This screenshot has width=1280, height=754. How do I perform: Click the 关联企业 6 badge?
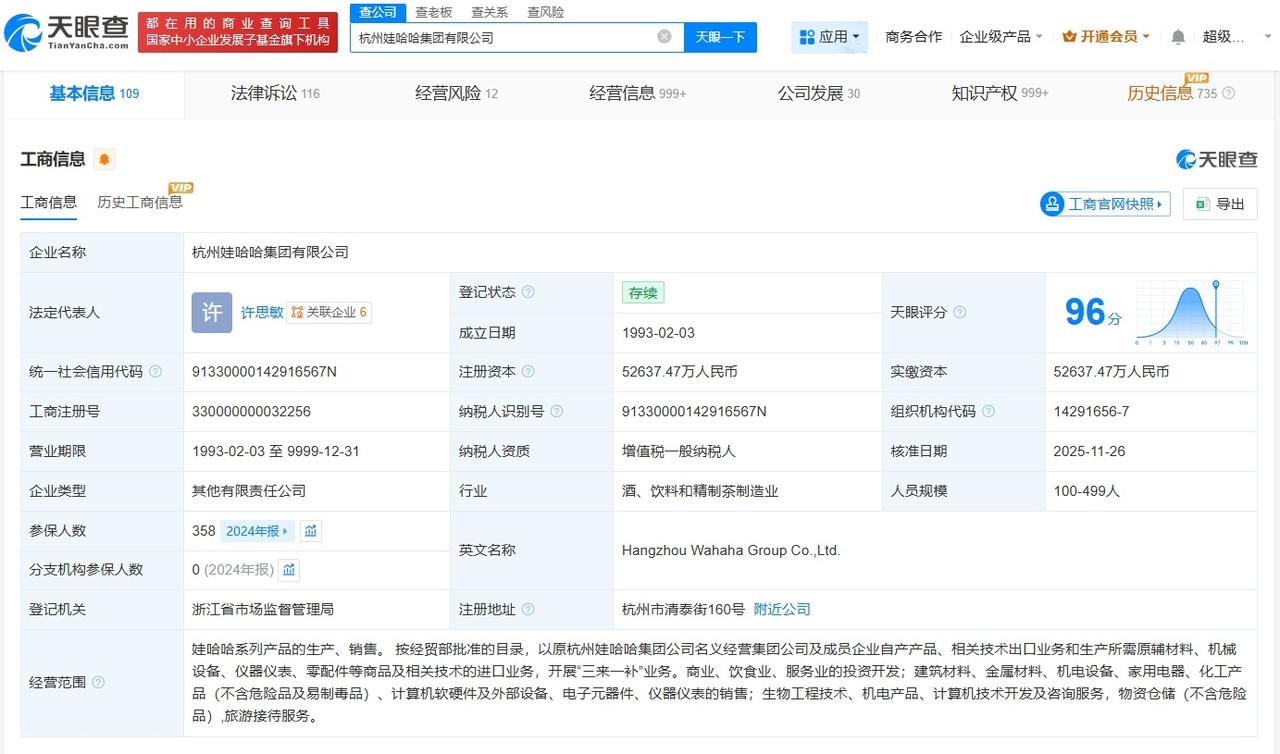(329, 312)
